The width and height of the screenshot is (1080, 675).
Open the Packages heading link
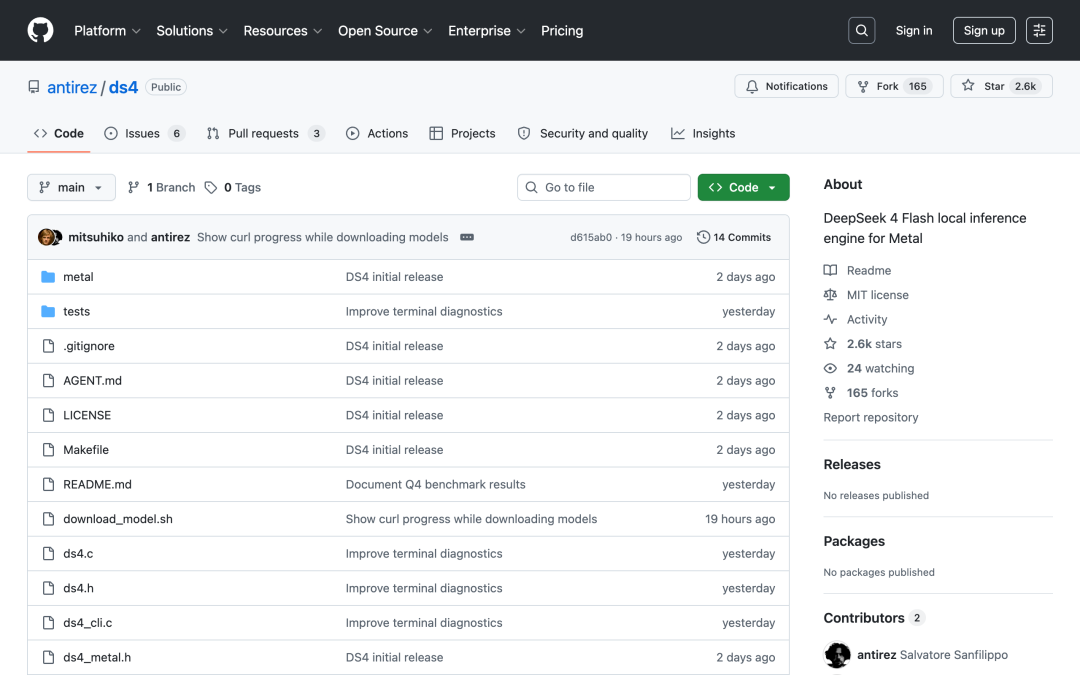pos(854,541)
